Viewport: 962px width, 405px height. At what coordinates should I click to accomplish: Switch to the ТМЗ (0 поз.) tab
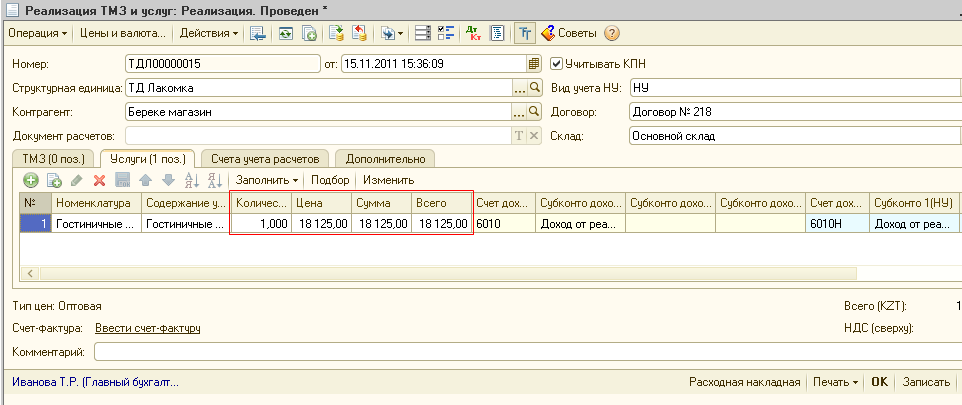[54, 159]
